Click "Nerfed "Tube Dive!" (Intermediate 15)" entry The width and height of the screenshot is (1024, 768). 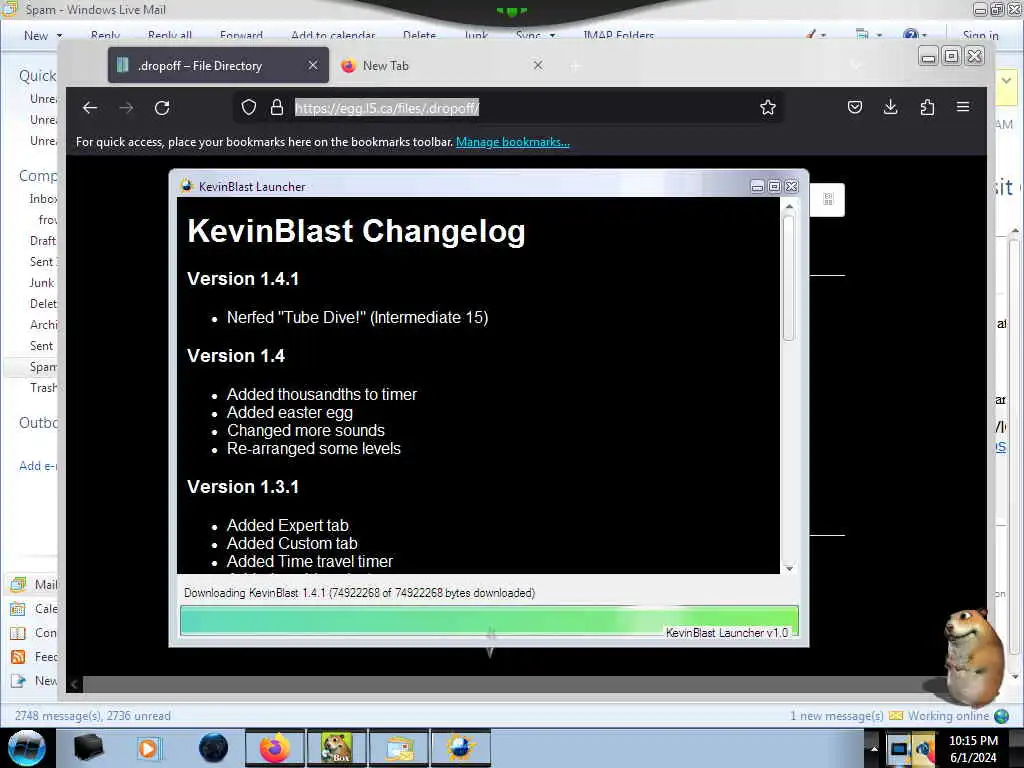[x=357, y=317]
